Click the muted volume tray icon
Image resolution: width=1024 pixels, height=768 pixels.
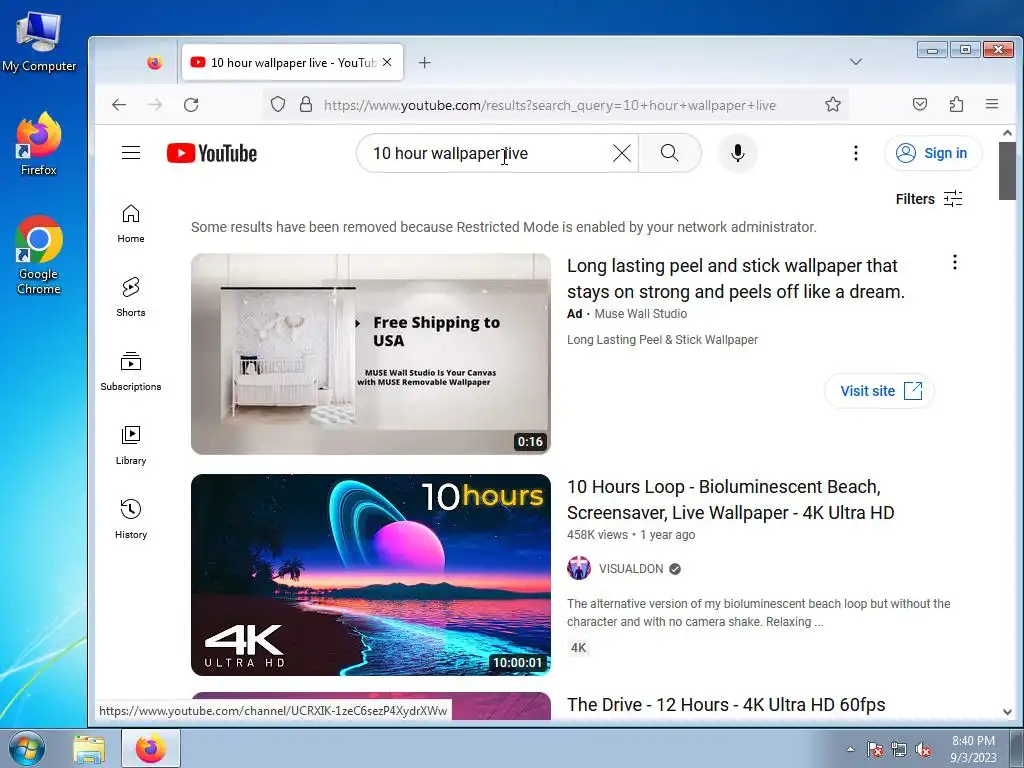point(923,750)
